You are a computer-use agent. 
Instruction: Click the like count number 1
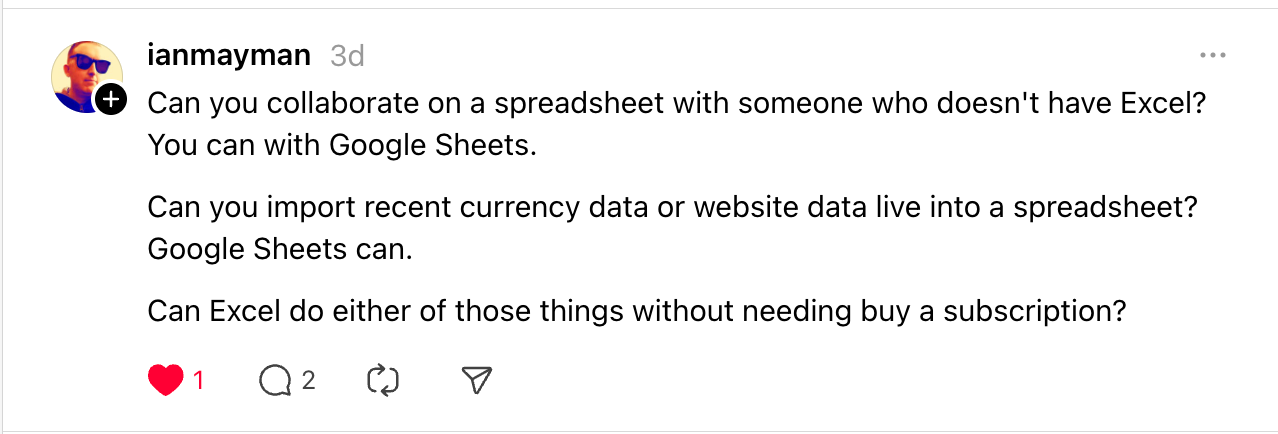(x=198, y=380)
